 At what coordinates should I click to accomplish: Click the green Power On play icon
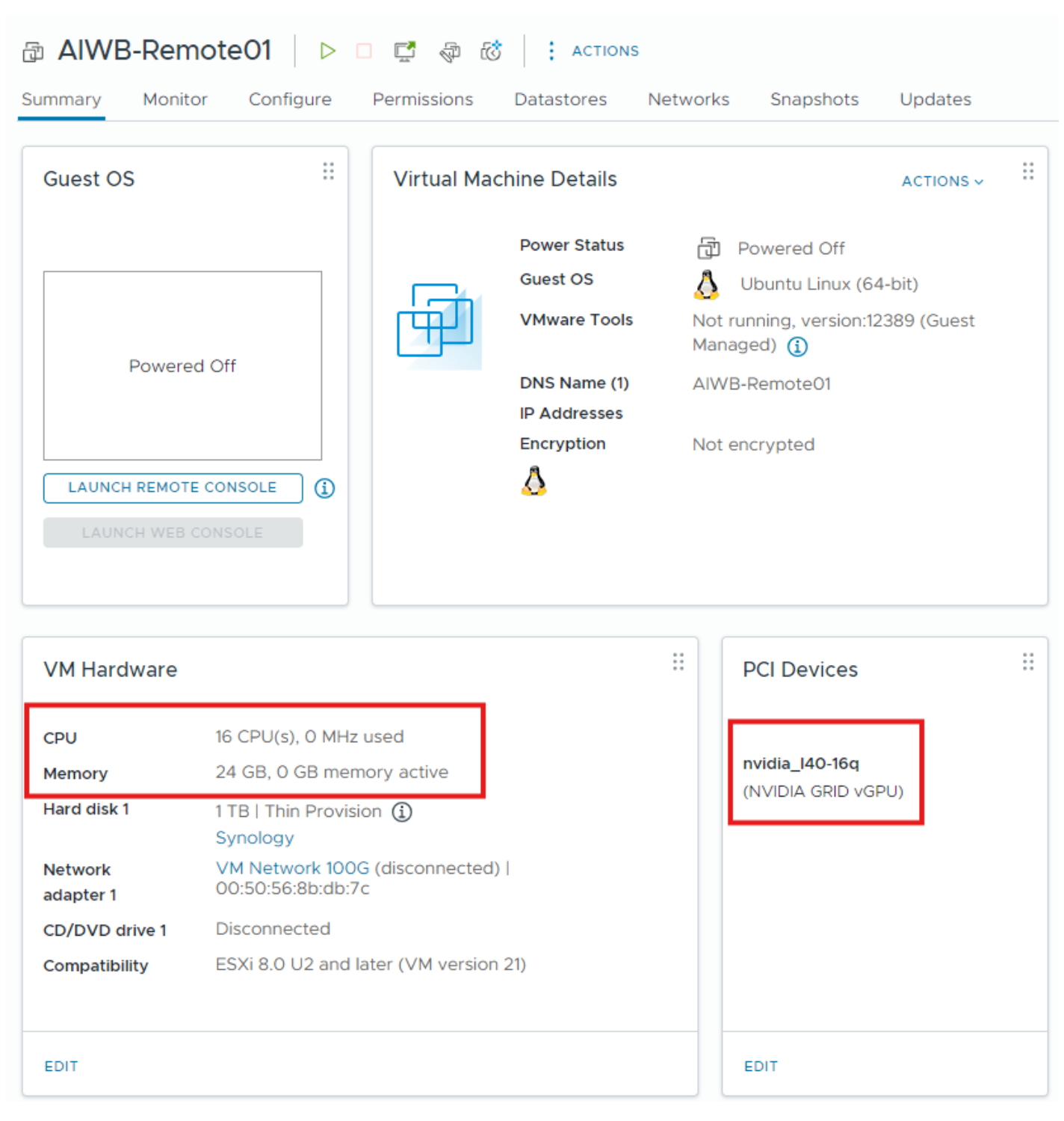[327, 51]
